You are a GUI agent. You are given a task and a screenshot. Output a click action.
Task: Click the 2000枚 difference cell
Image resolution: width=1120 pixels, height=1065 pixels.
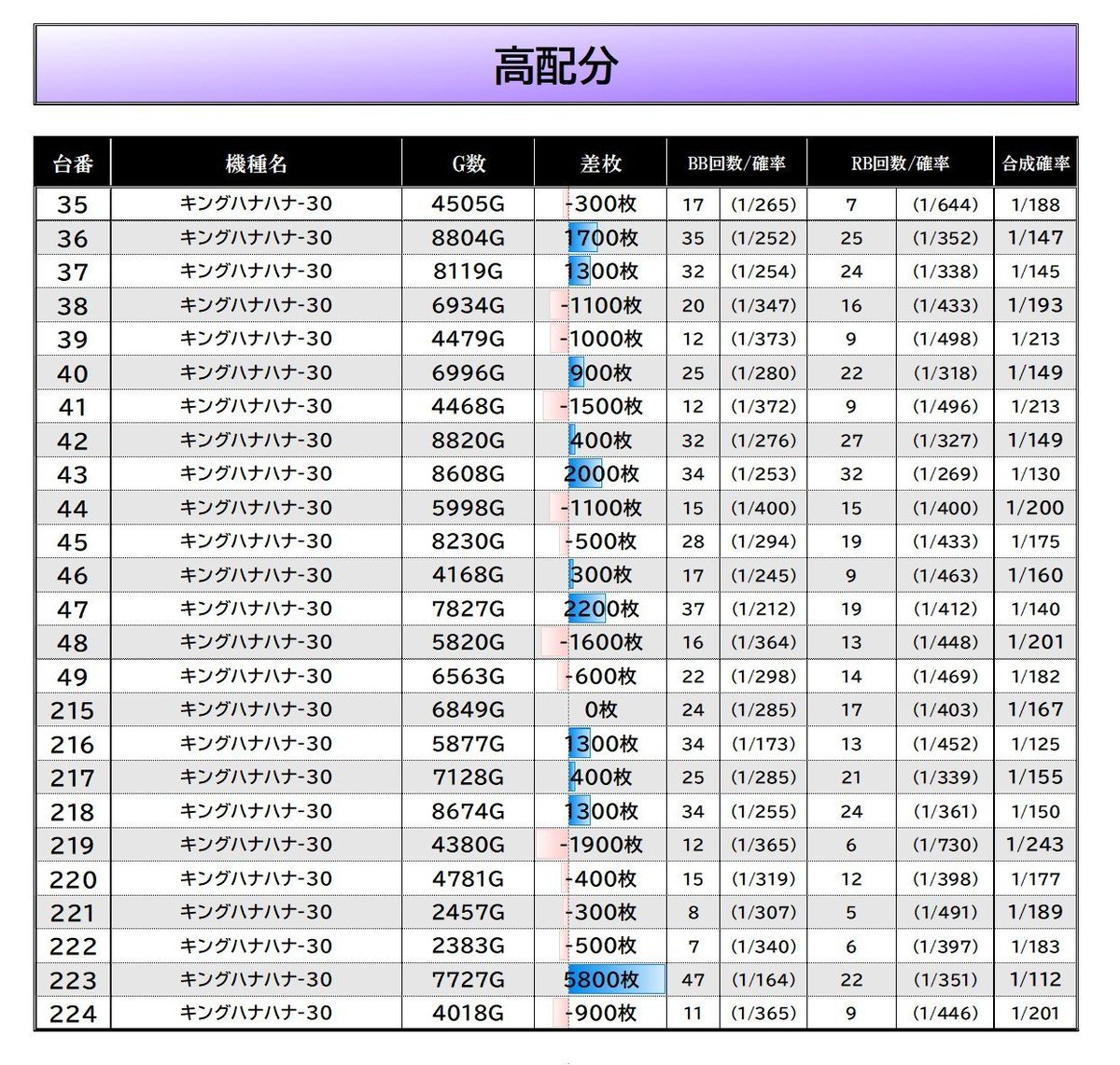point(601,474)
